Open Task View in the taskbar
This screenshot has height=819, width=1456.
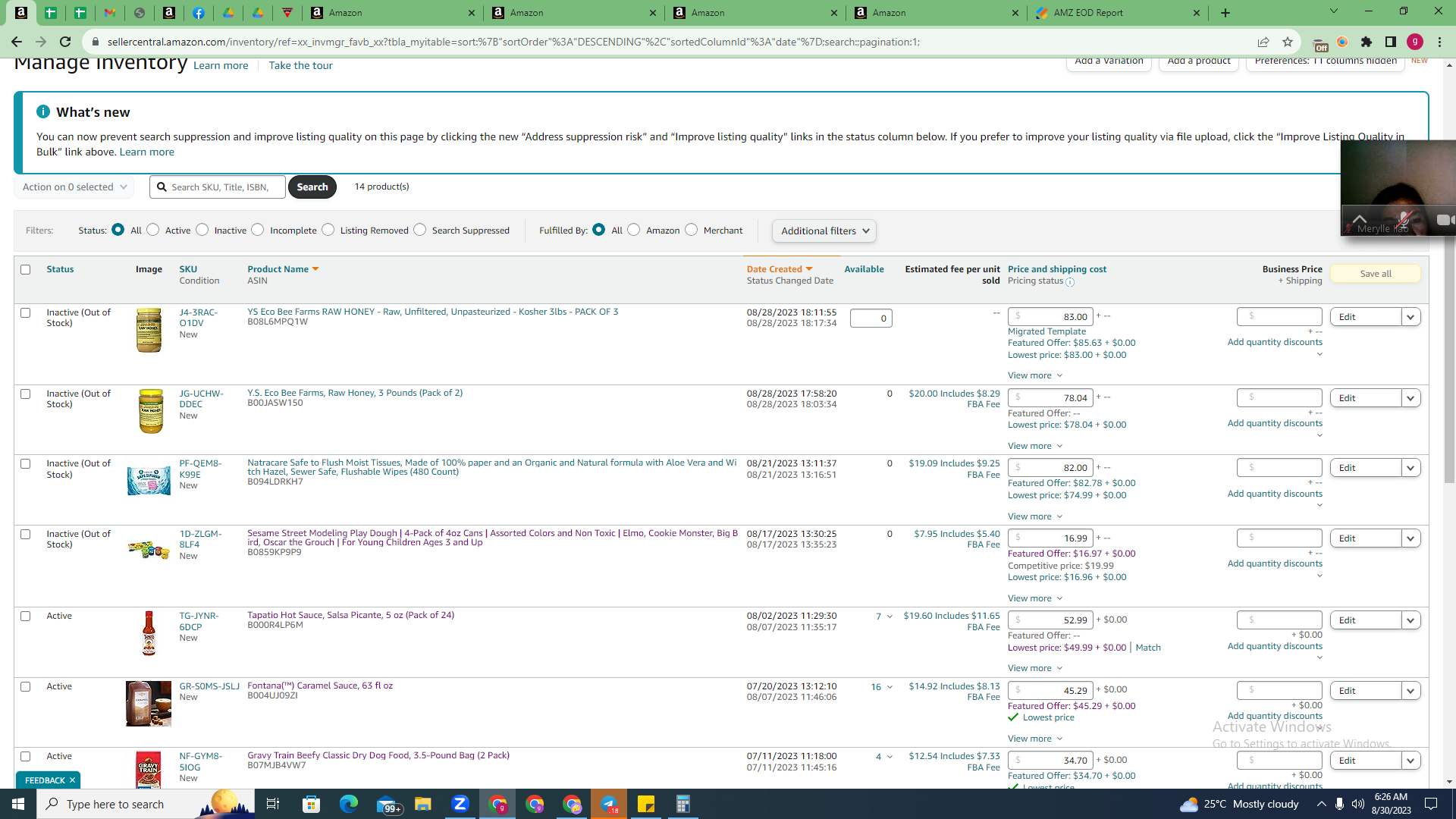273,804
